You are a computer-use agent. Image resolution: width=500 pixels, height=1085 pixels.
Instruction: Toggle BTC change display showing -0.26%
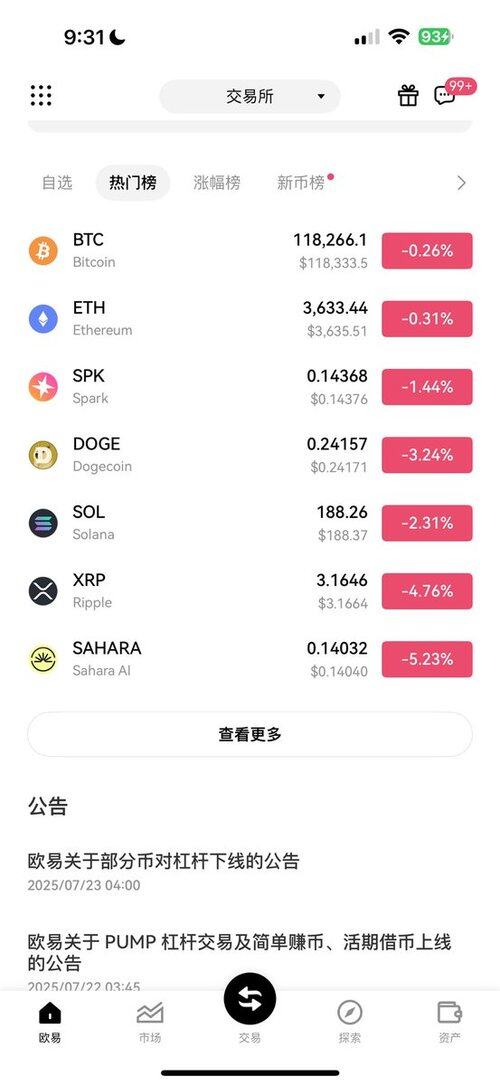point(427,250)
